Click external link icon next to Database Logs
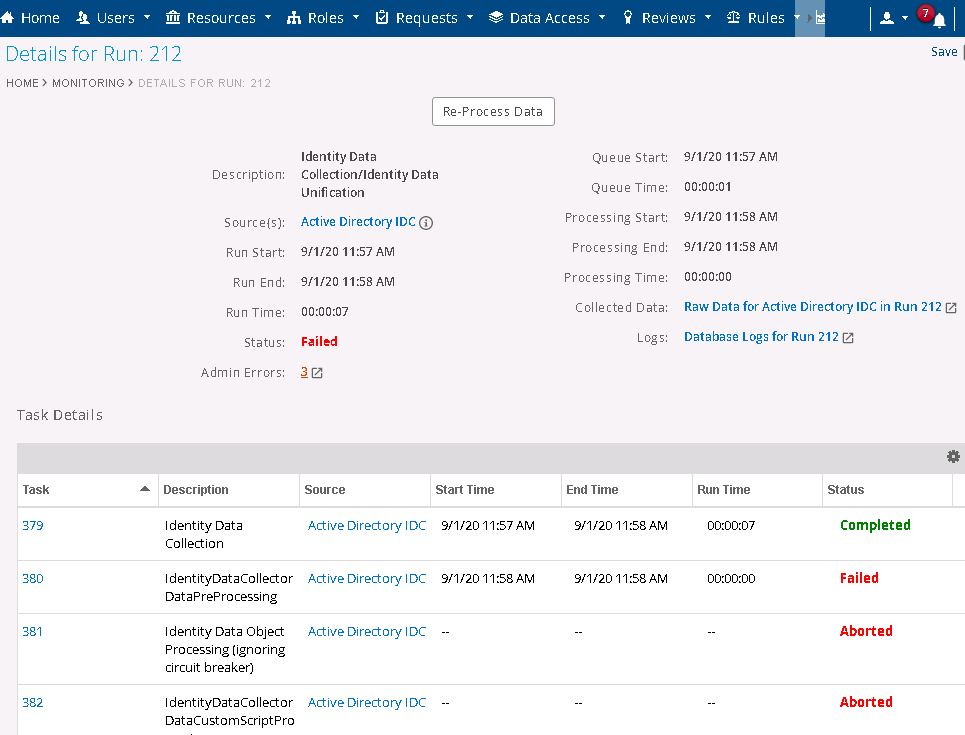This screenshot has width=965, height=735. coord(848,338)
